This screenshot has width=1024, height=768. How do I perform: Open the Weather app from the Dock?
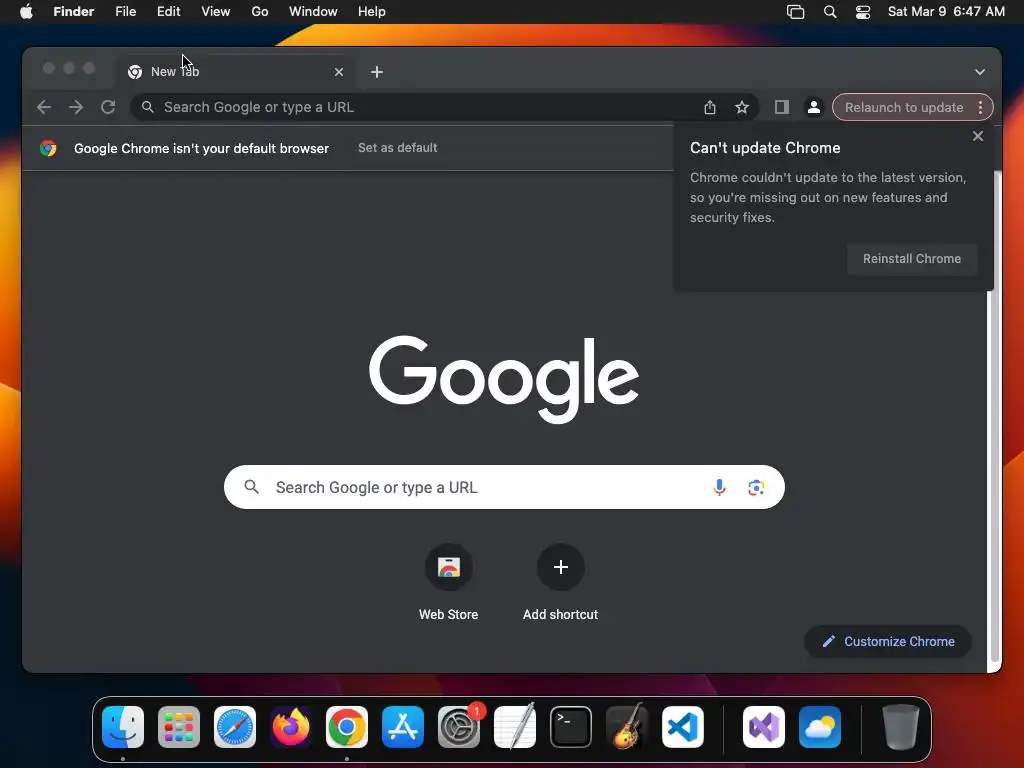820,727
